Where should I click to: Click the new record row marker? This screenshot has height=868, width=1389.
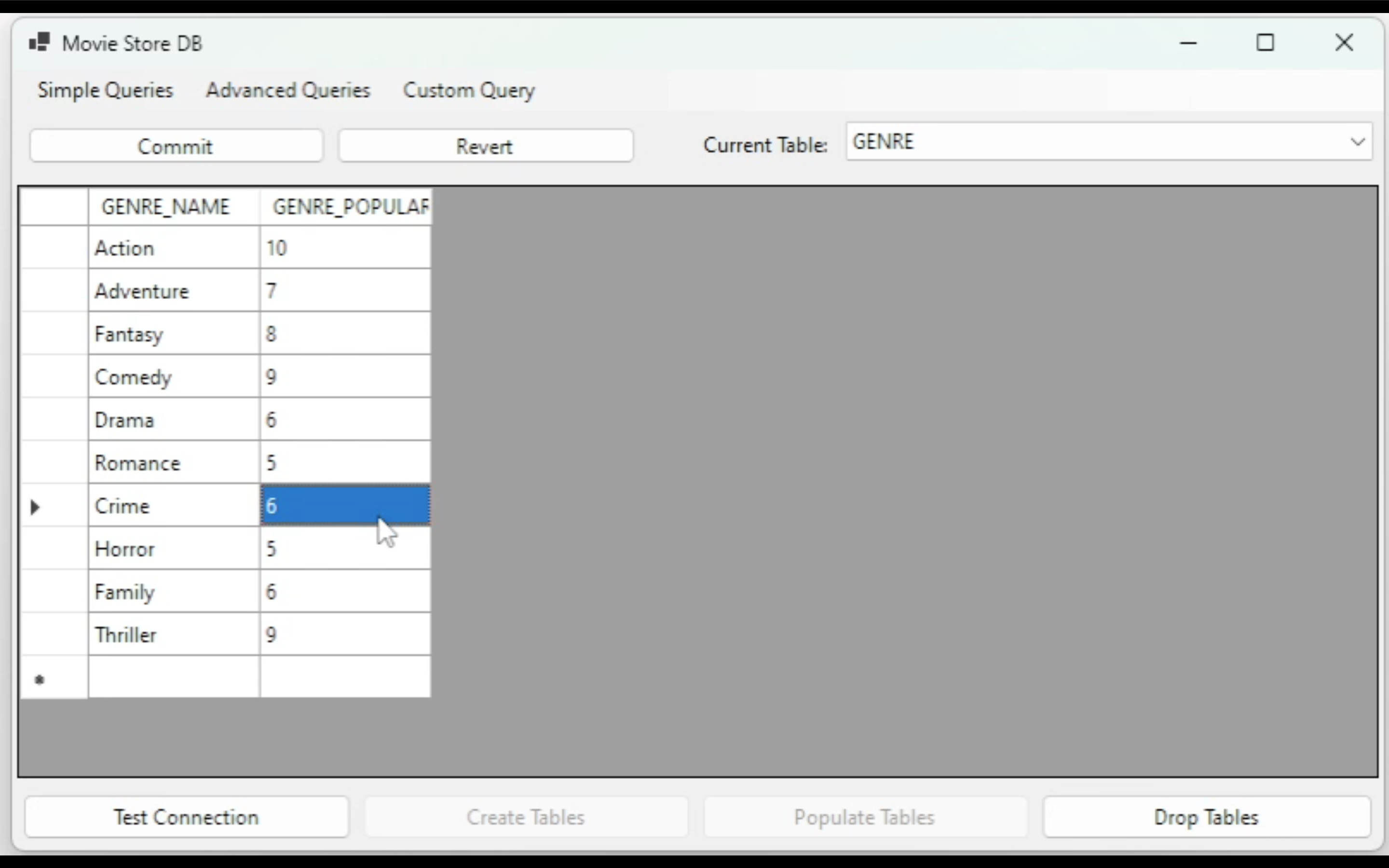click(x=40, y=677)
